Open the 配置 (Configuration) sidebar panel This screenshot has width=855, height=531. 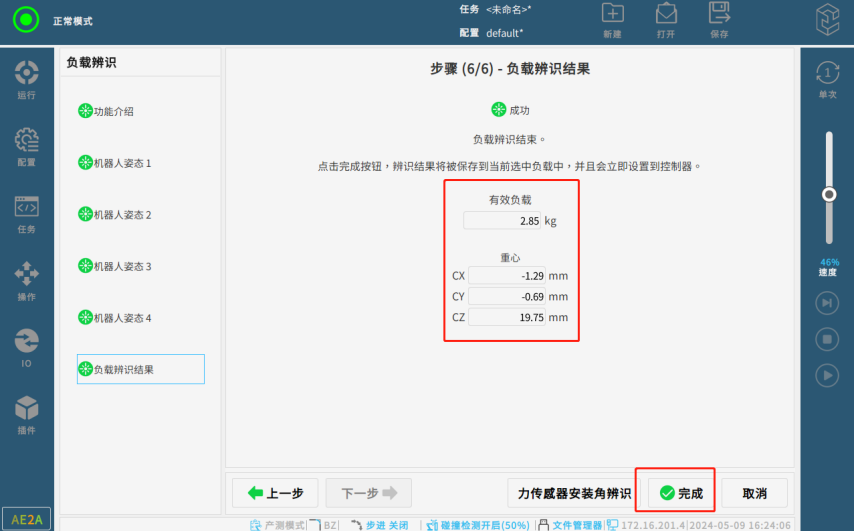click(x=27, y=147)
